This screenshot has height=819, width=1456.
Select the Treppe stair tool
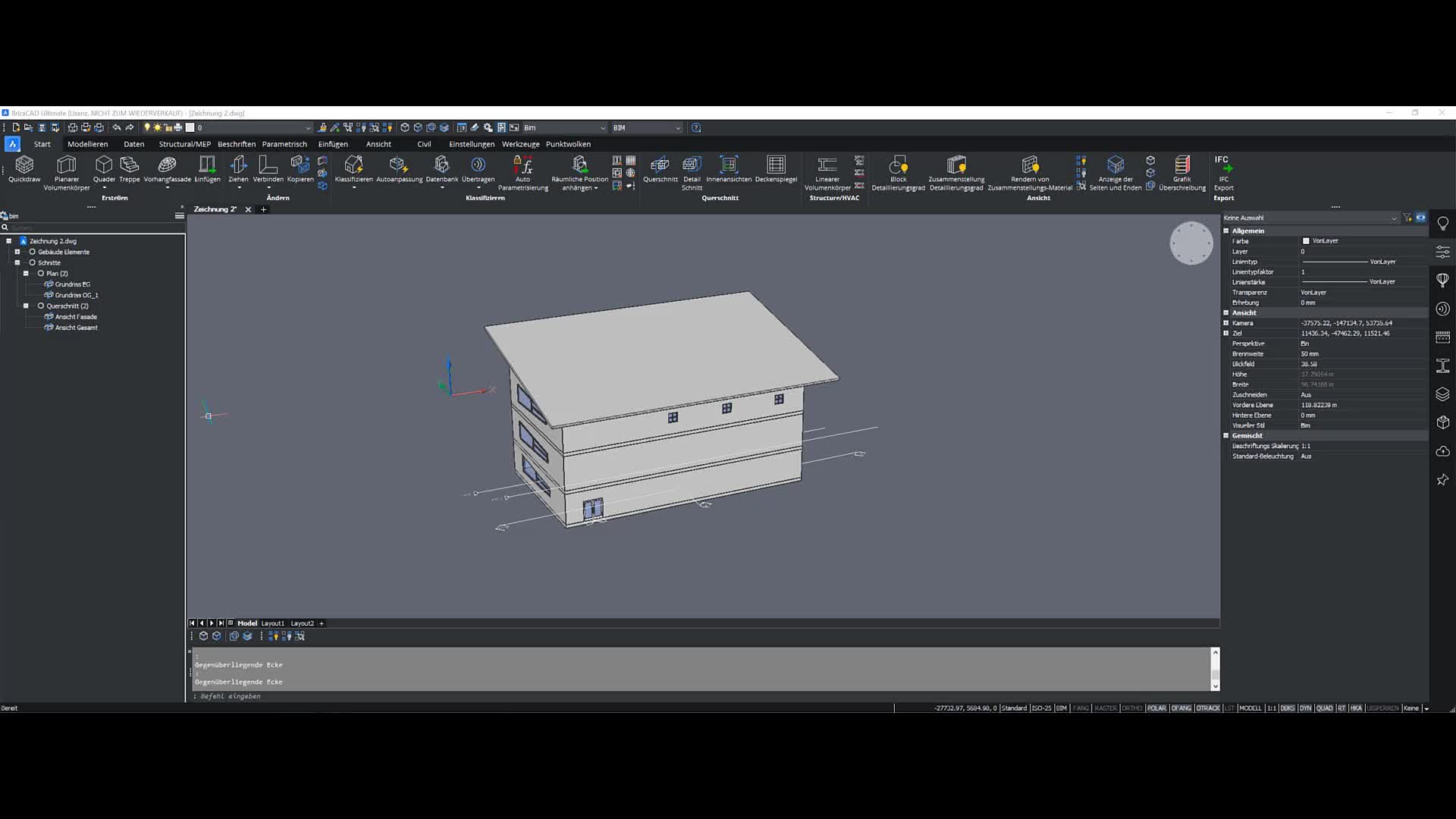click(x=130, y=169)
